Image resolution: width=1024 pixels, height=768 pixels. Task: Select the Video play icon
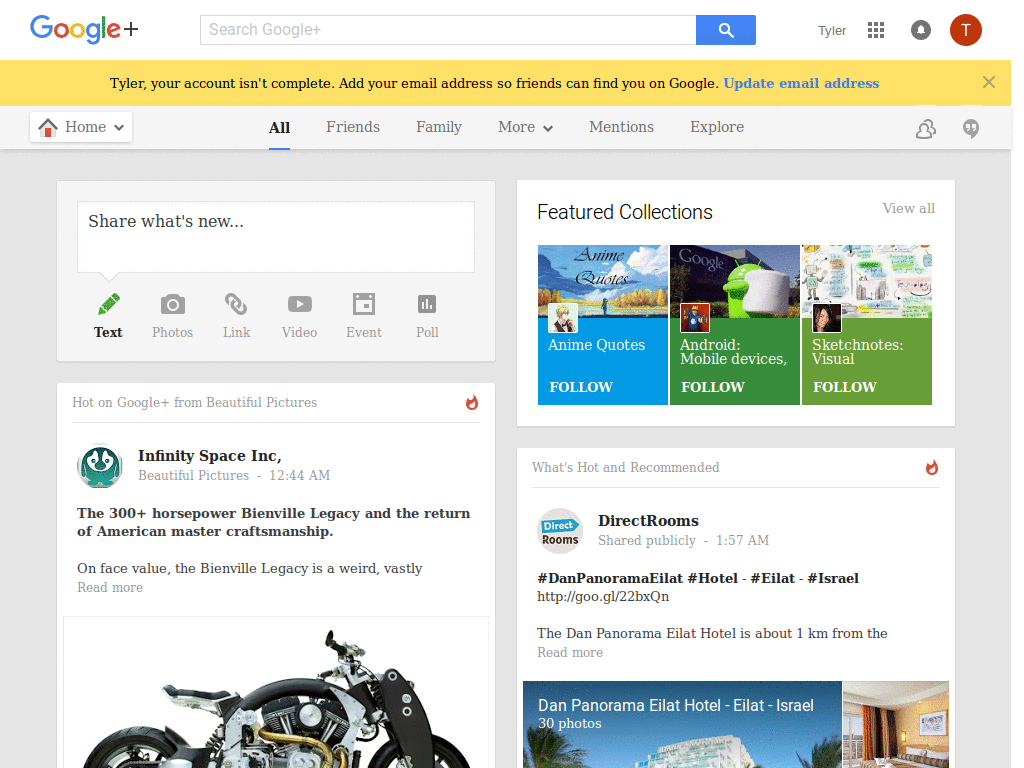(x=300, y=304)
